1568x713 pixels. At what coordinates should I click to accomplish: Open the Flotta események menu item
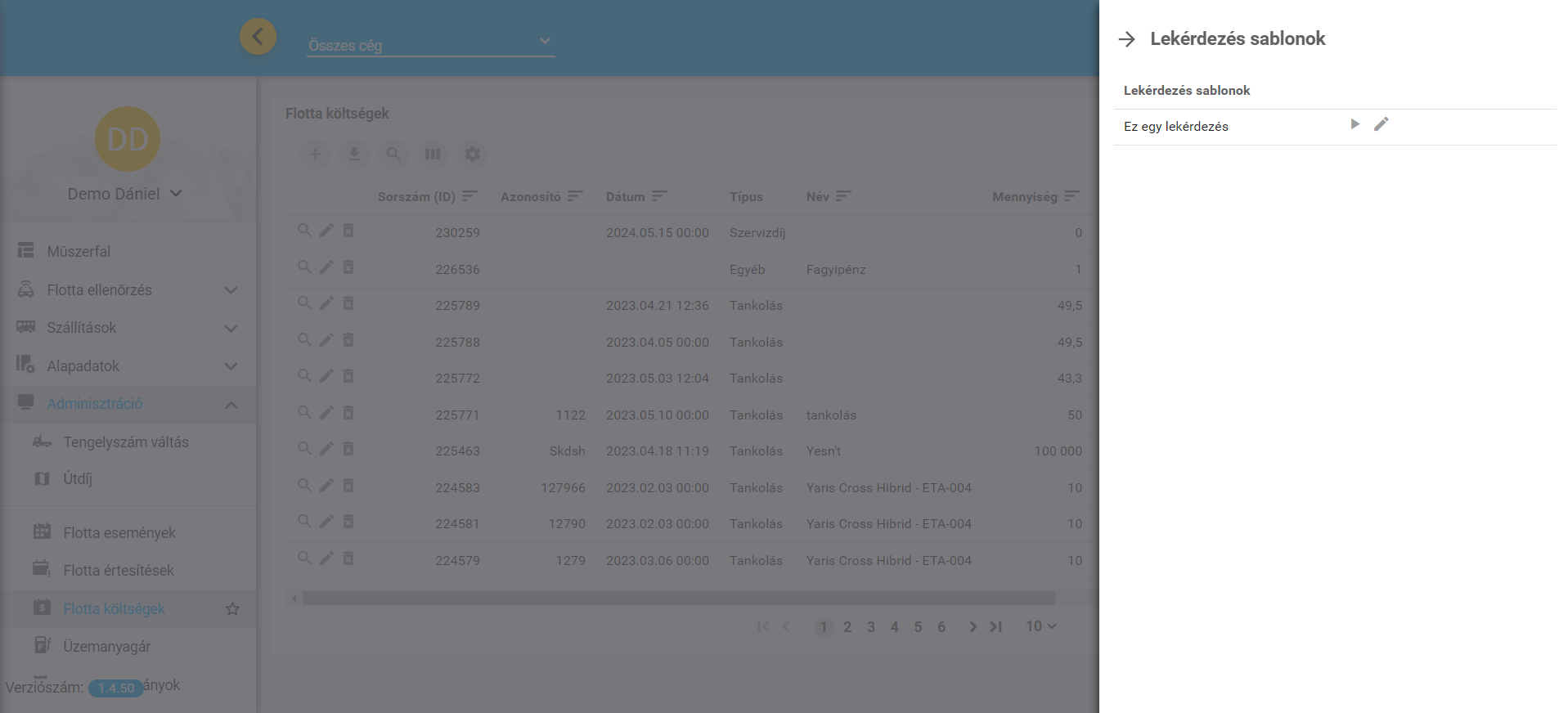click(x=119, y=533)
